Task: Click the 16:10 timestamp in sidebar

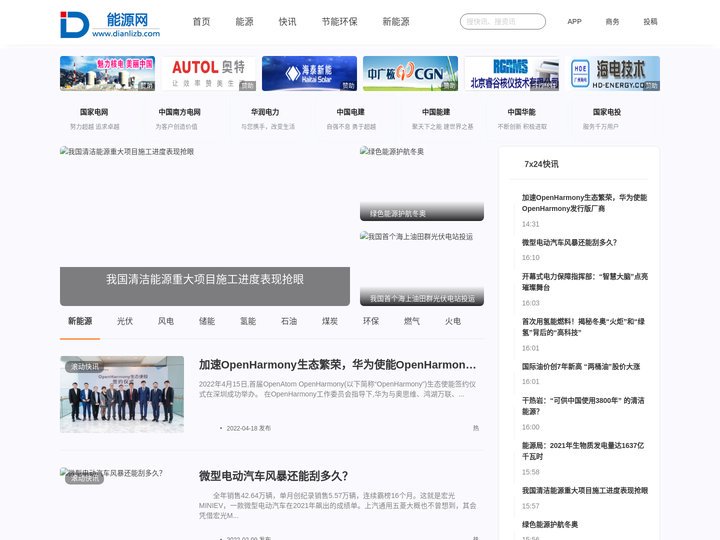Action: [530, 258]
